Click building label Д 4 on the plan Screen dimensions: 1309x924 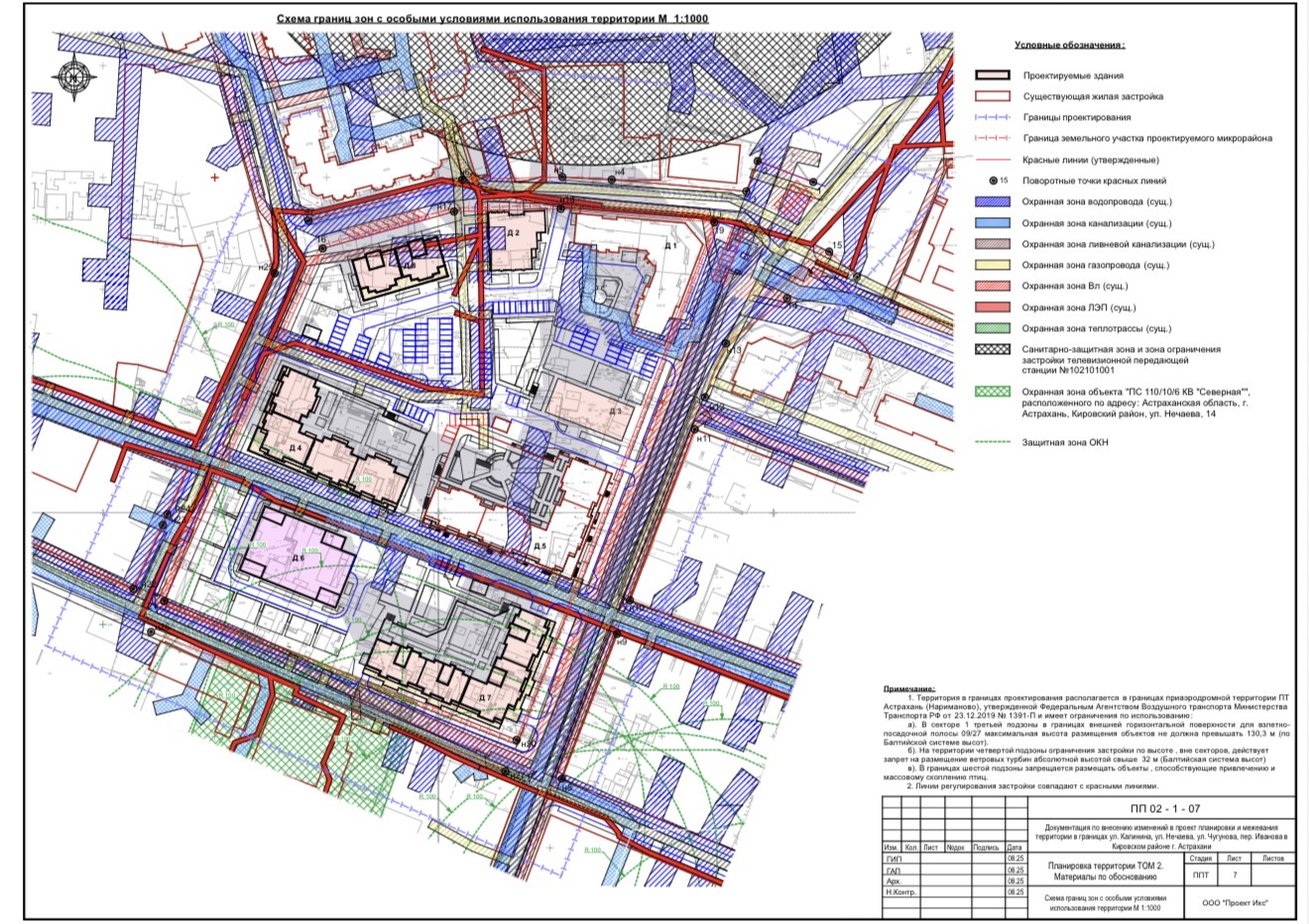point(296,448)
